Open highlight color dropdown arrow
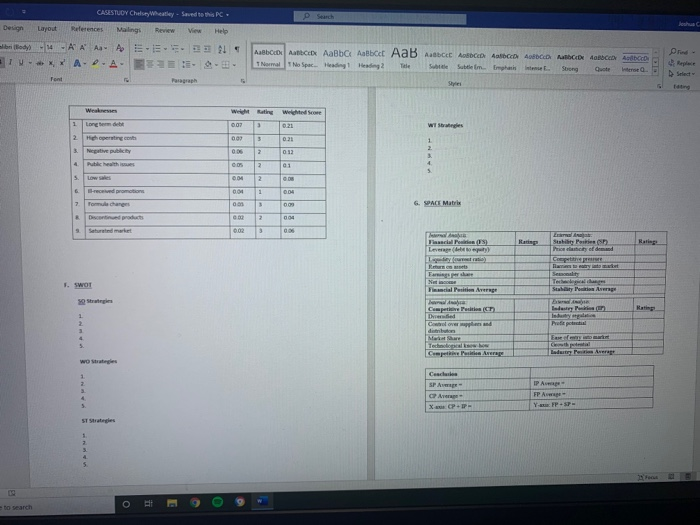The height and width of the screenshot is (525, 700). point(103,64)
